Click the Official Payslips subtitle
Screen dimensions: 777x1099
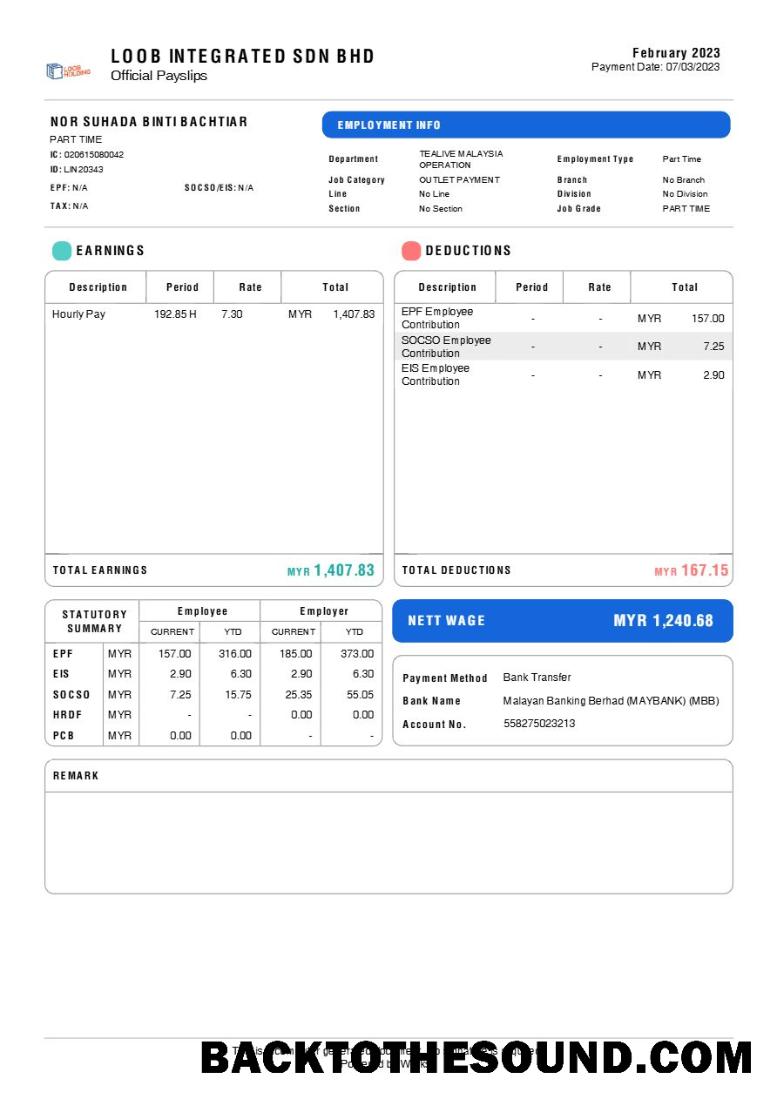159,75
